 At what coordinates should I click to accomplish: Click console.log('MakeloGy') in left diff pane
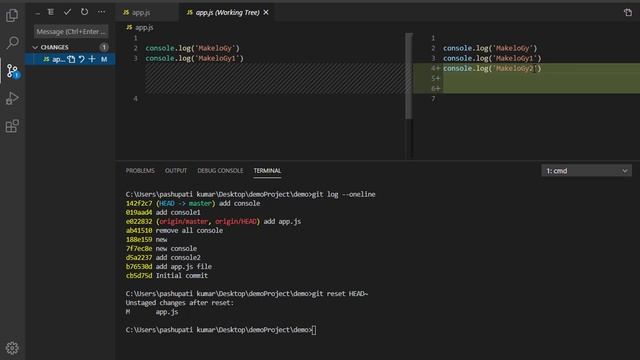coord(193,48)
